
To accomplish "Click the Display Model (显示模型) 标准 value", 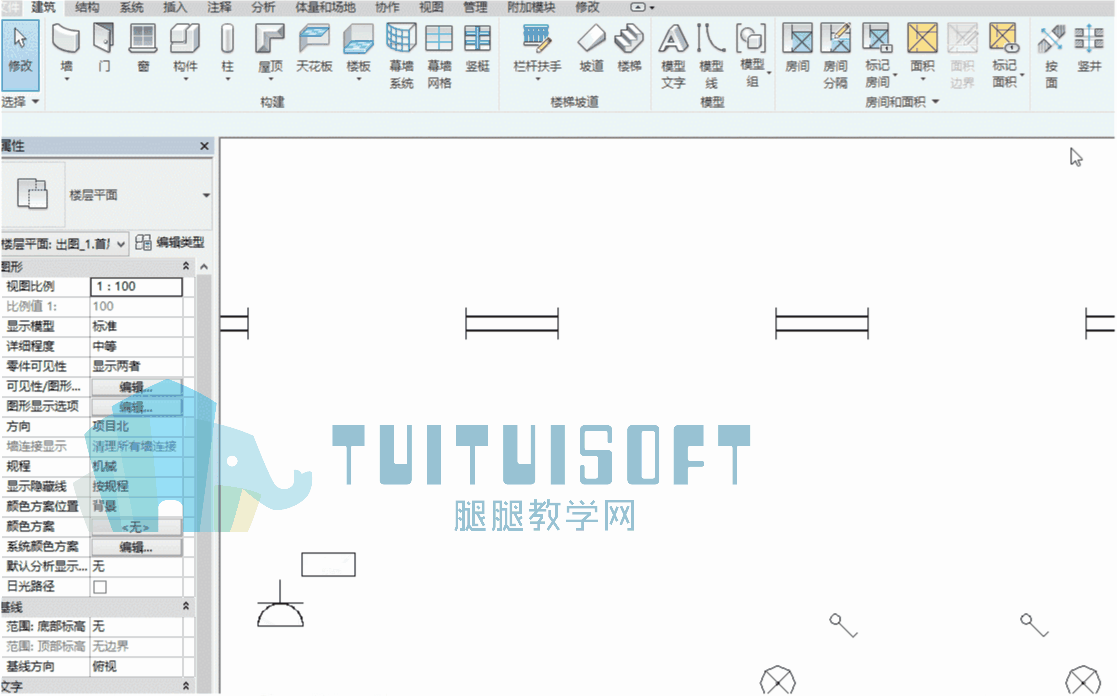I will pyautogui.click(x=137, y=326).
